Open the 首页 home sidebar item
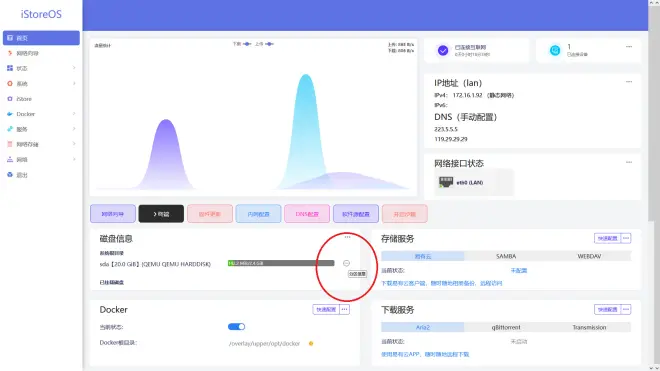This screenshot has width=660, height=371. coord(41,38)
